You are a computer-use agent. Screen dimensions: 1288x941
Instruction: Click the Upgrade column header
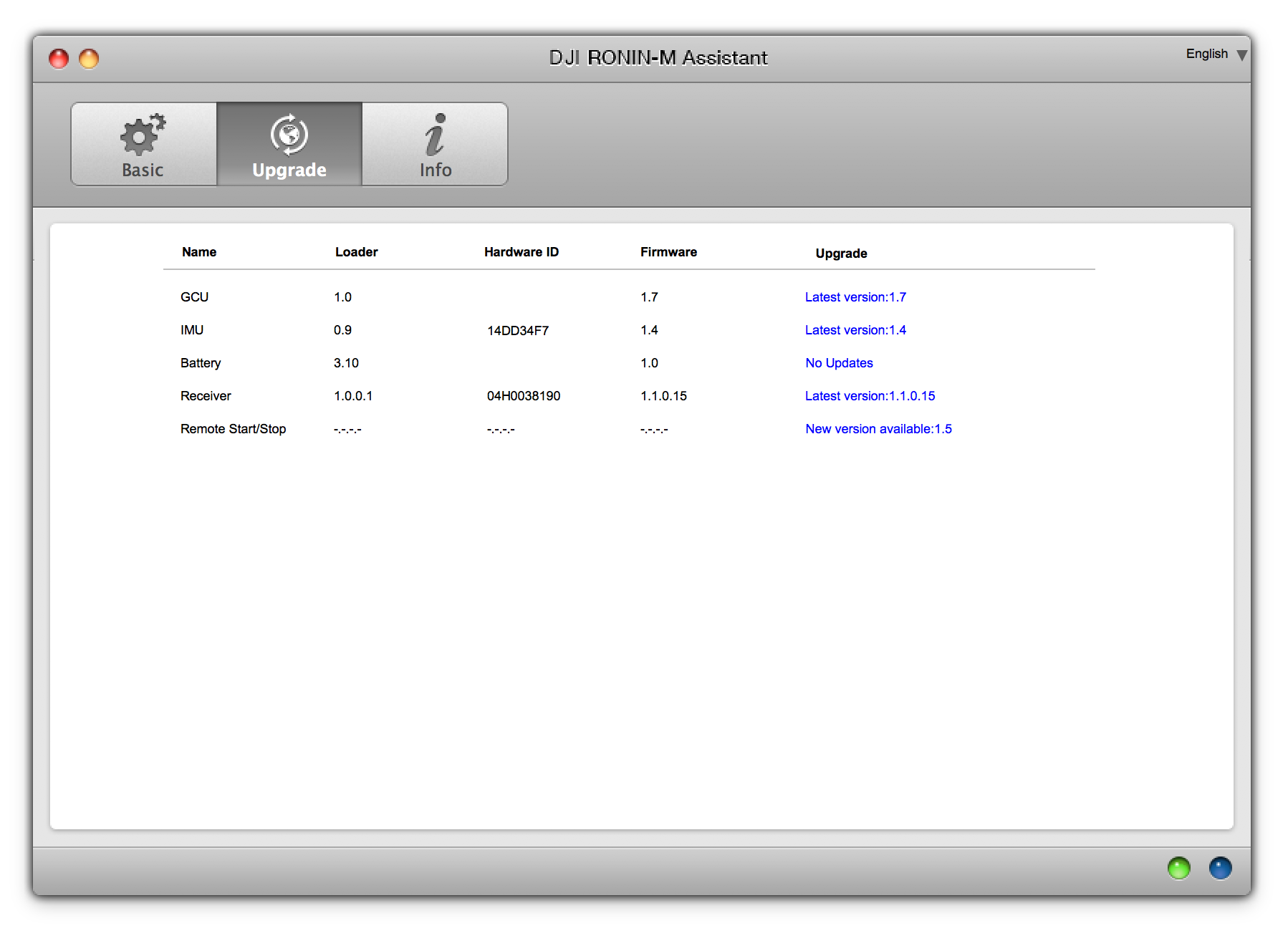(841, 254)
